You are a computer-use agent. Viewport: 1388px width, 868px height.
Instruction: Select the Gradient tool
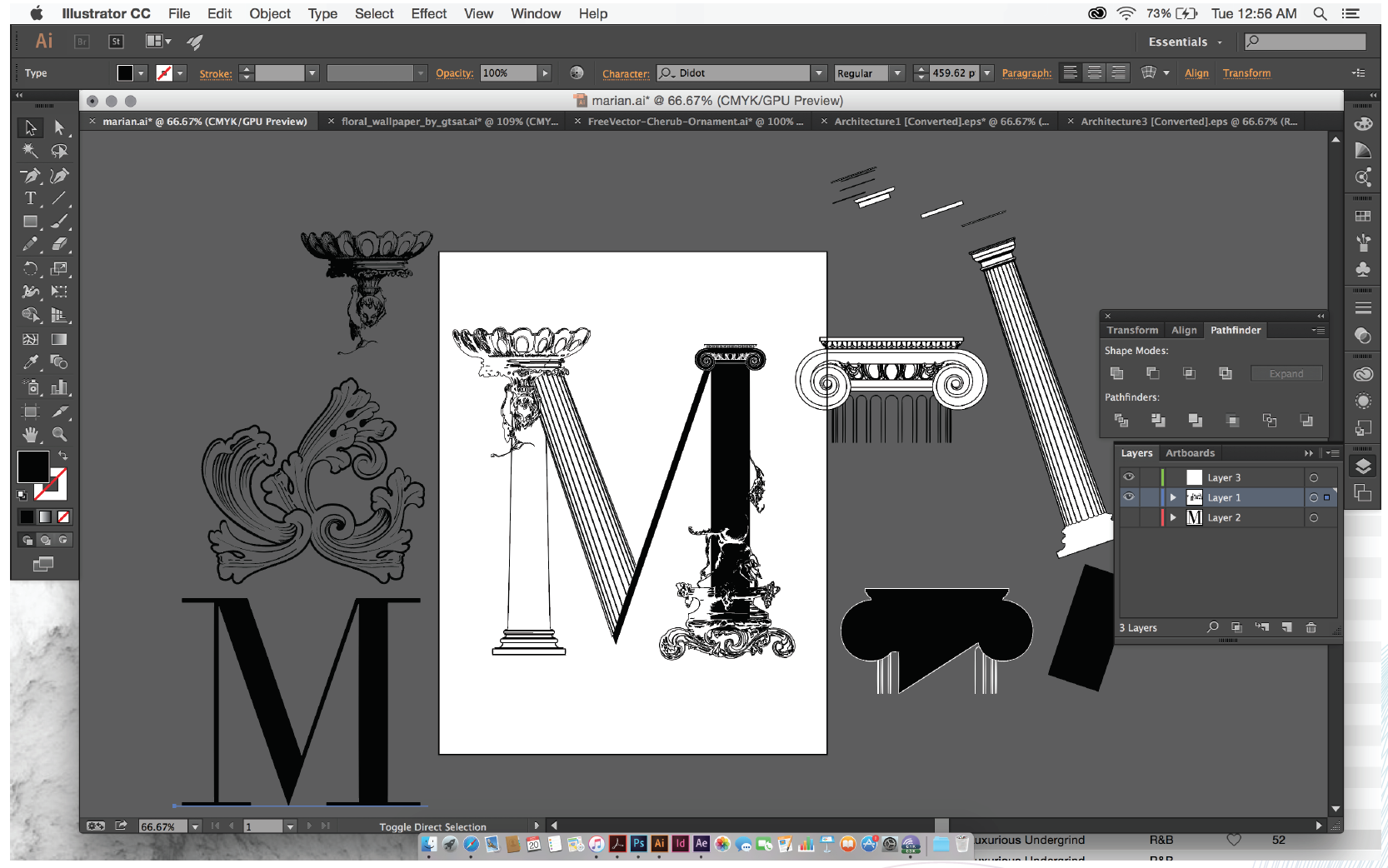59,339
